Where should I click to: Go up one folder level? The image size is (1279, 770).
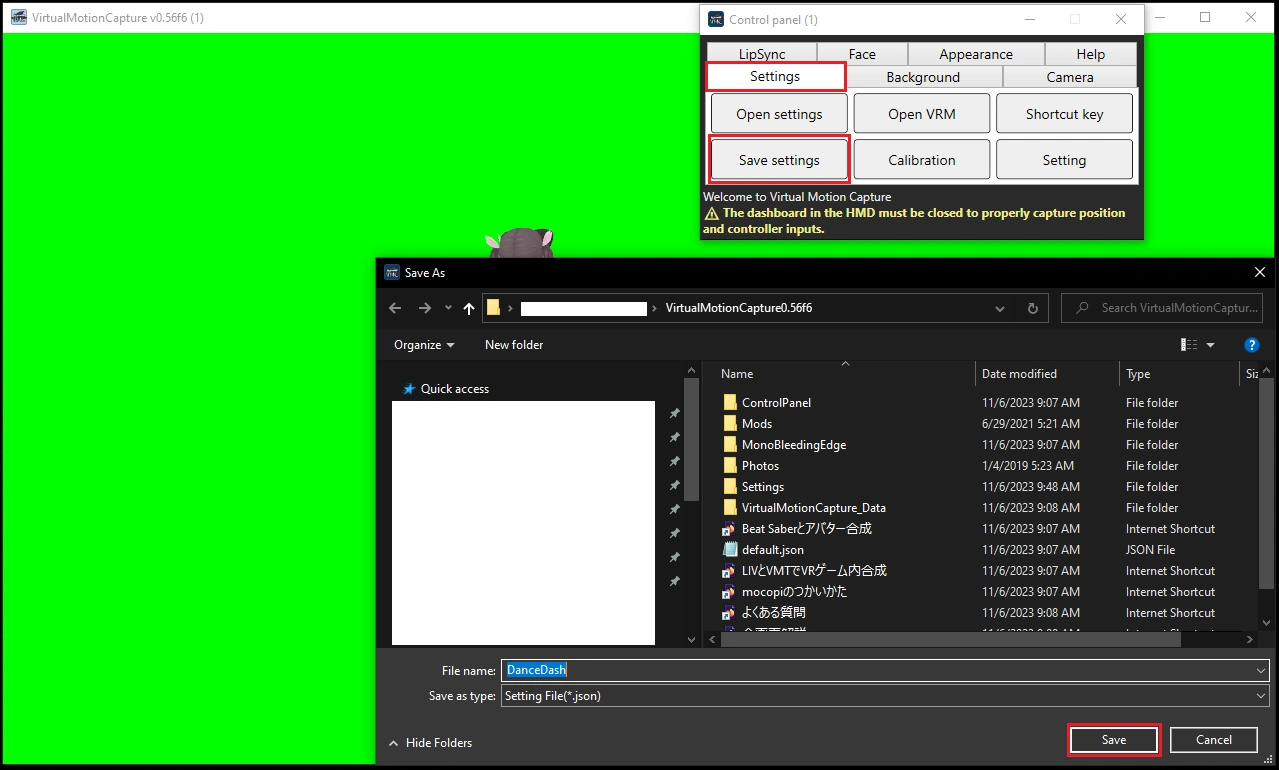[469, 308]
